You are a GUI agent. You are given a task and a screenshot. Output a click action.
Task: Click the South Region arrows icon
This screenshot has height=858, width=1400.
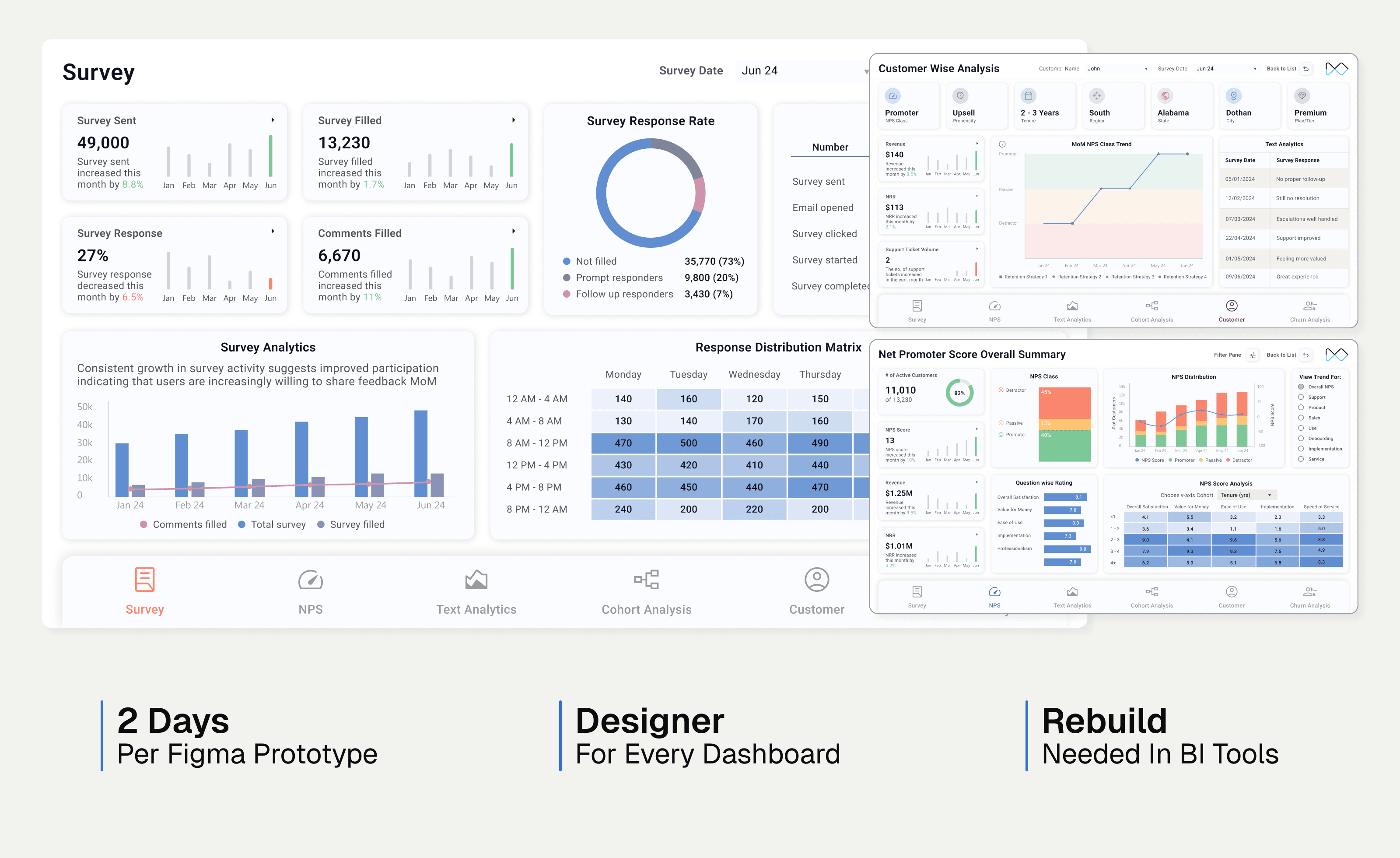tap(1096, 95)
